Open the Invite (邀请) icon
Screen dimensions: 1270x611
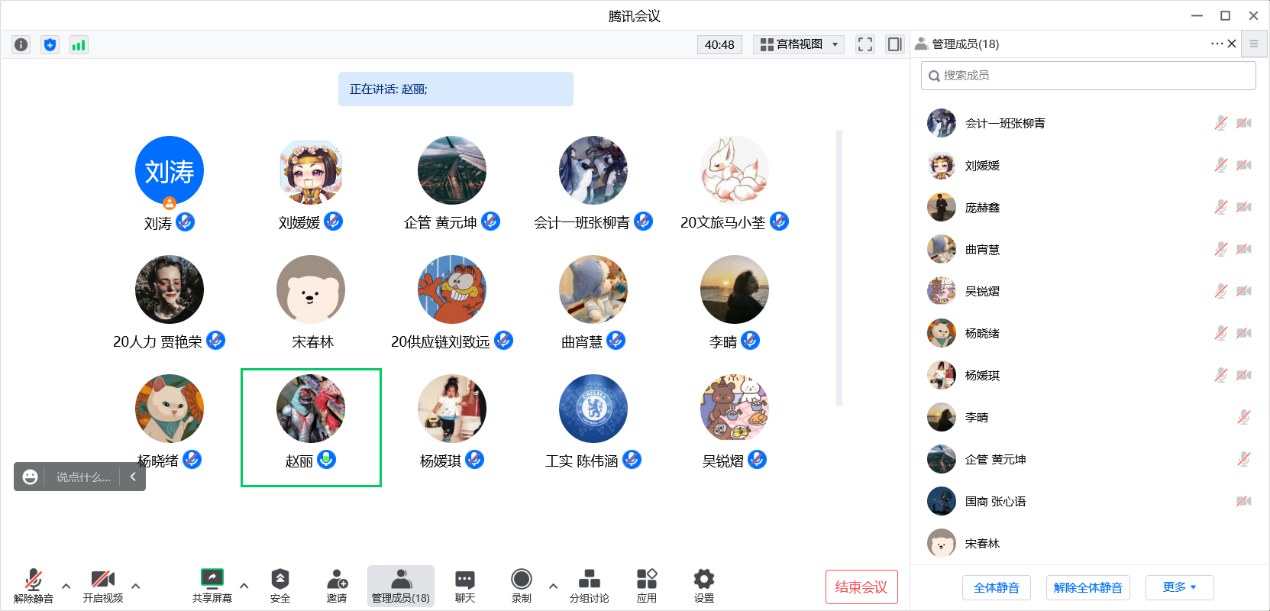pyautogui.click(x=337, y=585)
